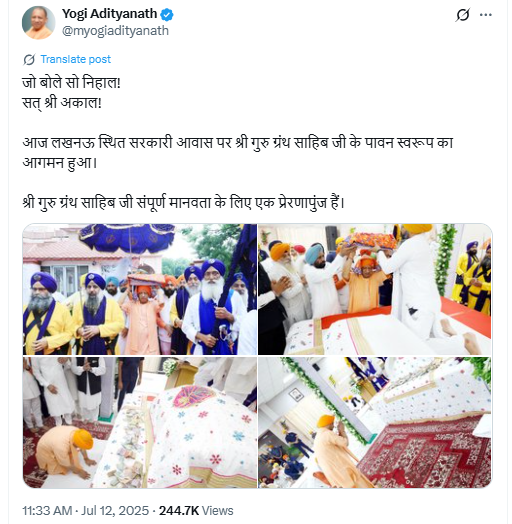Click the blue verified badge
The height and width of the screenshot is (524, 512).
[167, 14]
